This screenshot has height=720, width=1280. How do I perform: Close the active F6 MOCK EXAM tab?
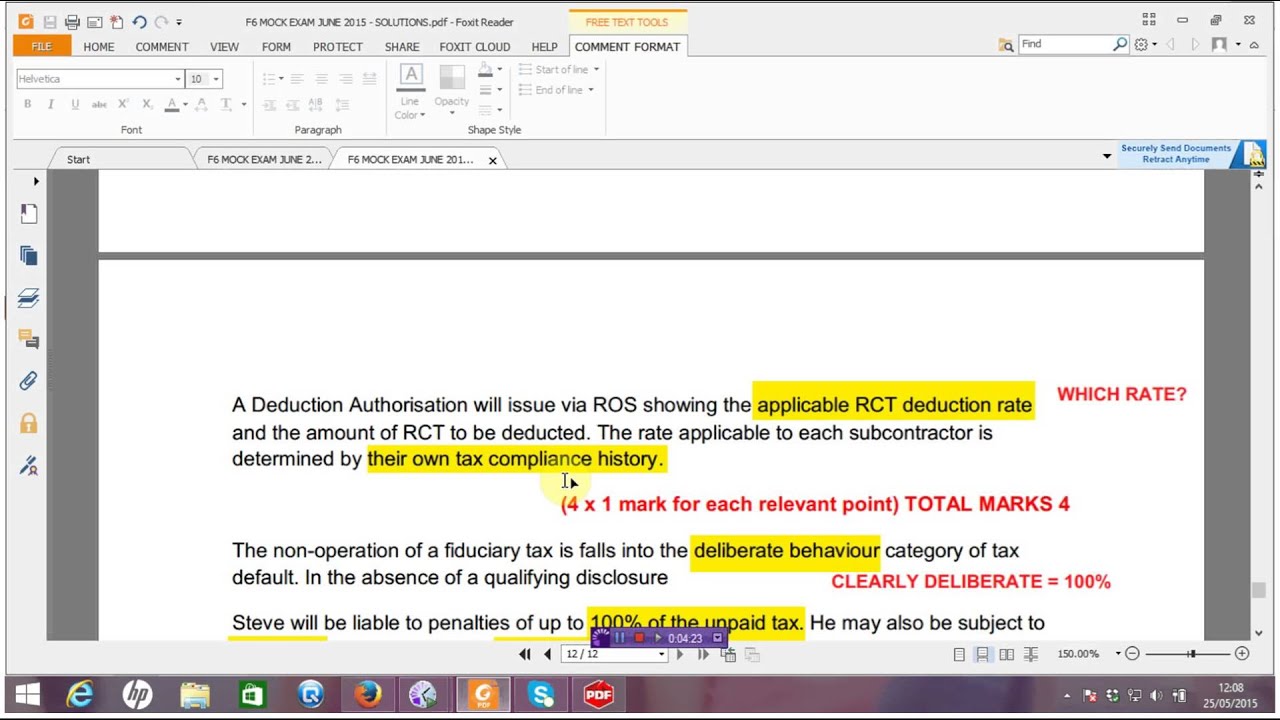coord(492,160)
